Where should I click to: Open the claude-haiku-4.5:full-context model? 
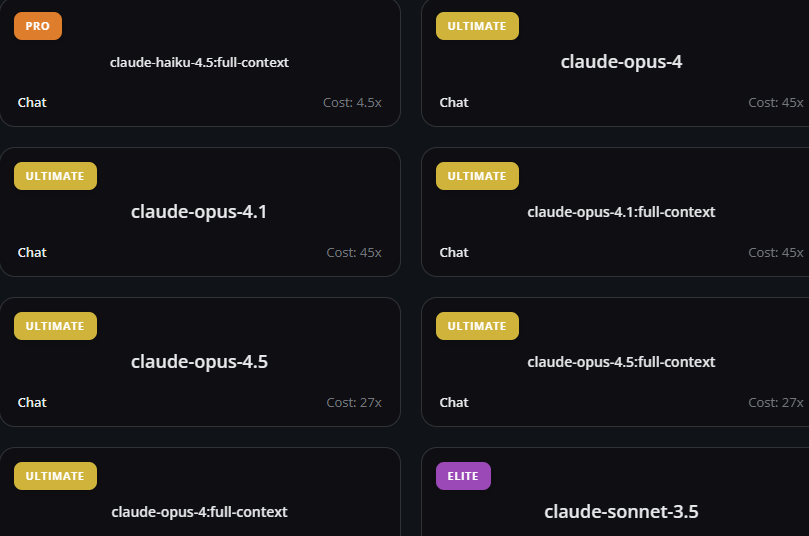[x=199, y=62]
